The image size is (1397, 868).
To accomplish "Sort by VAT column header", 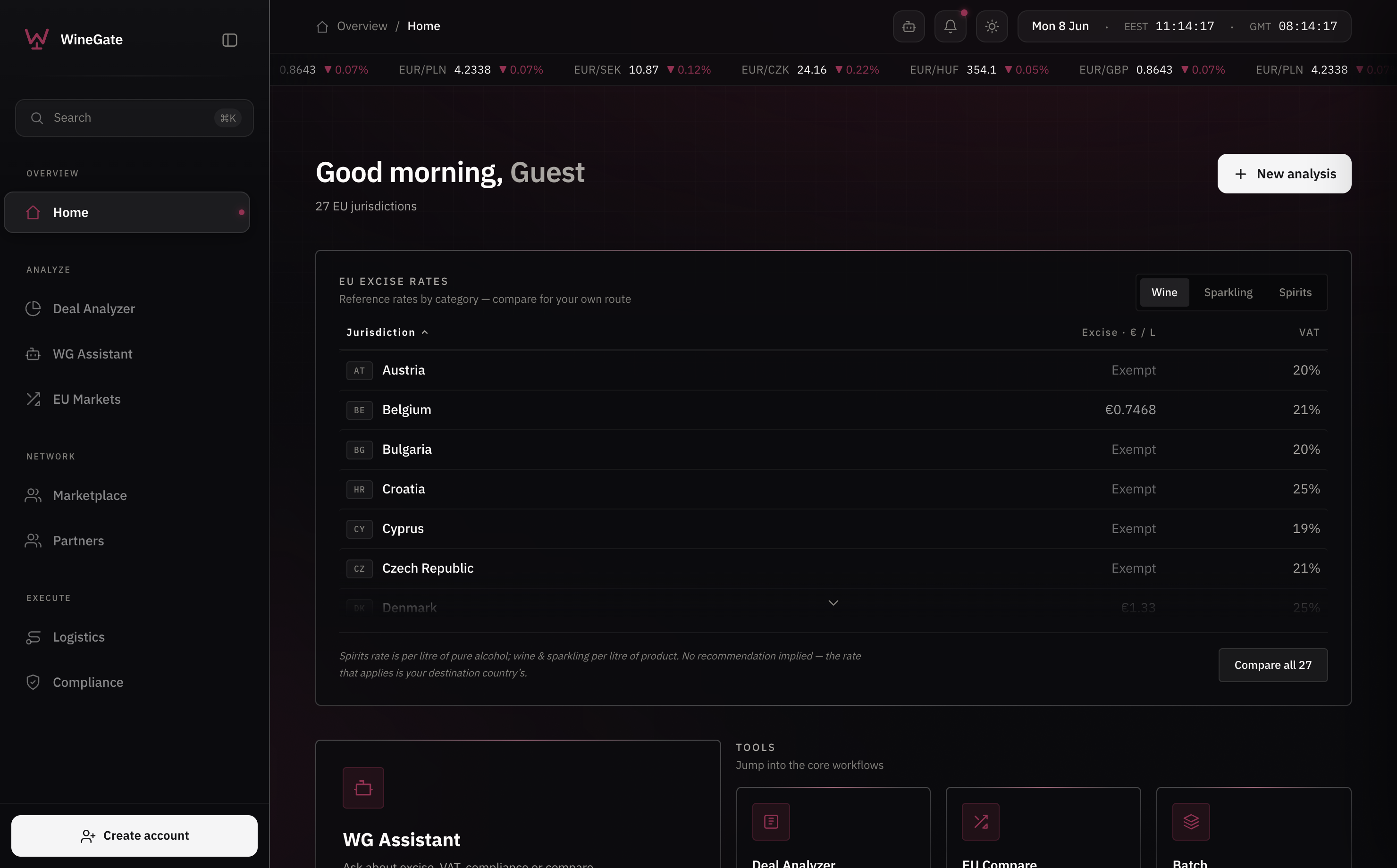I will pos(1309,333).
